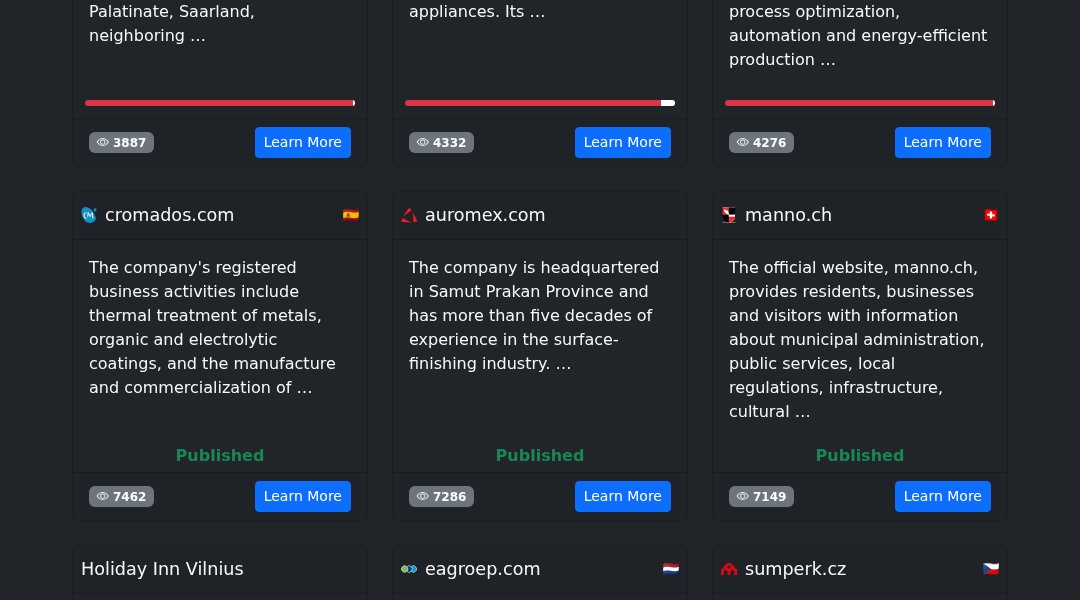The image size is (1080, 600).
Task: Click progress bar above 4332 views
Action: [x=540, y=103]
